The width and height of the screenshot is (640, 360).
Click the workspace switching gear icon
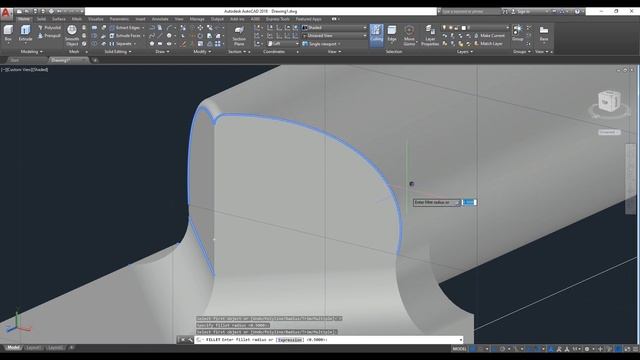coord(587,349)
